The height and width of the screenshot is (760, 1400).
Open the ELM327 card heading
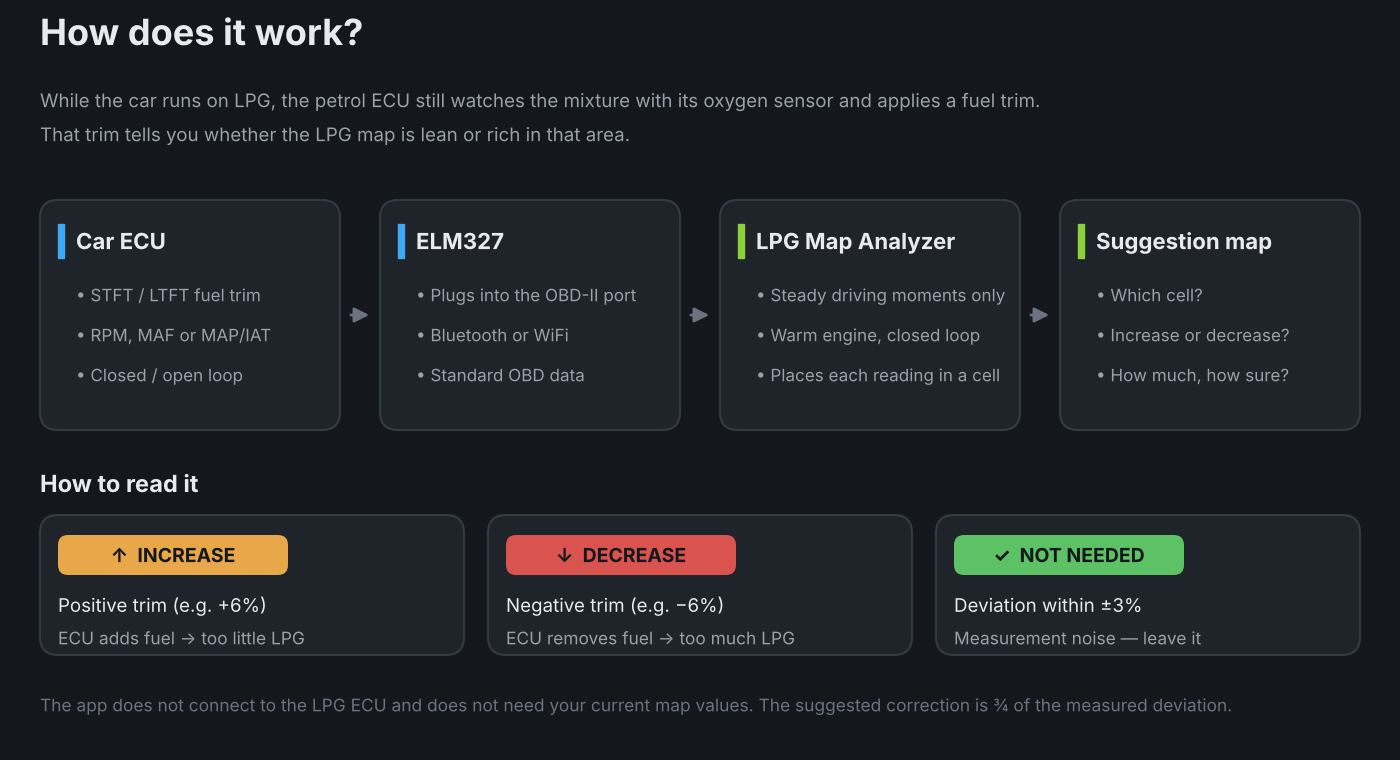click(x=460, y=241)
